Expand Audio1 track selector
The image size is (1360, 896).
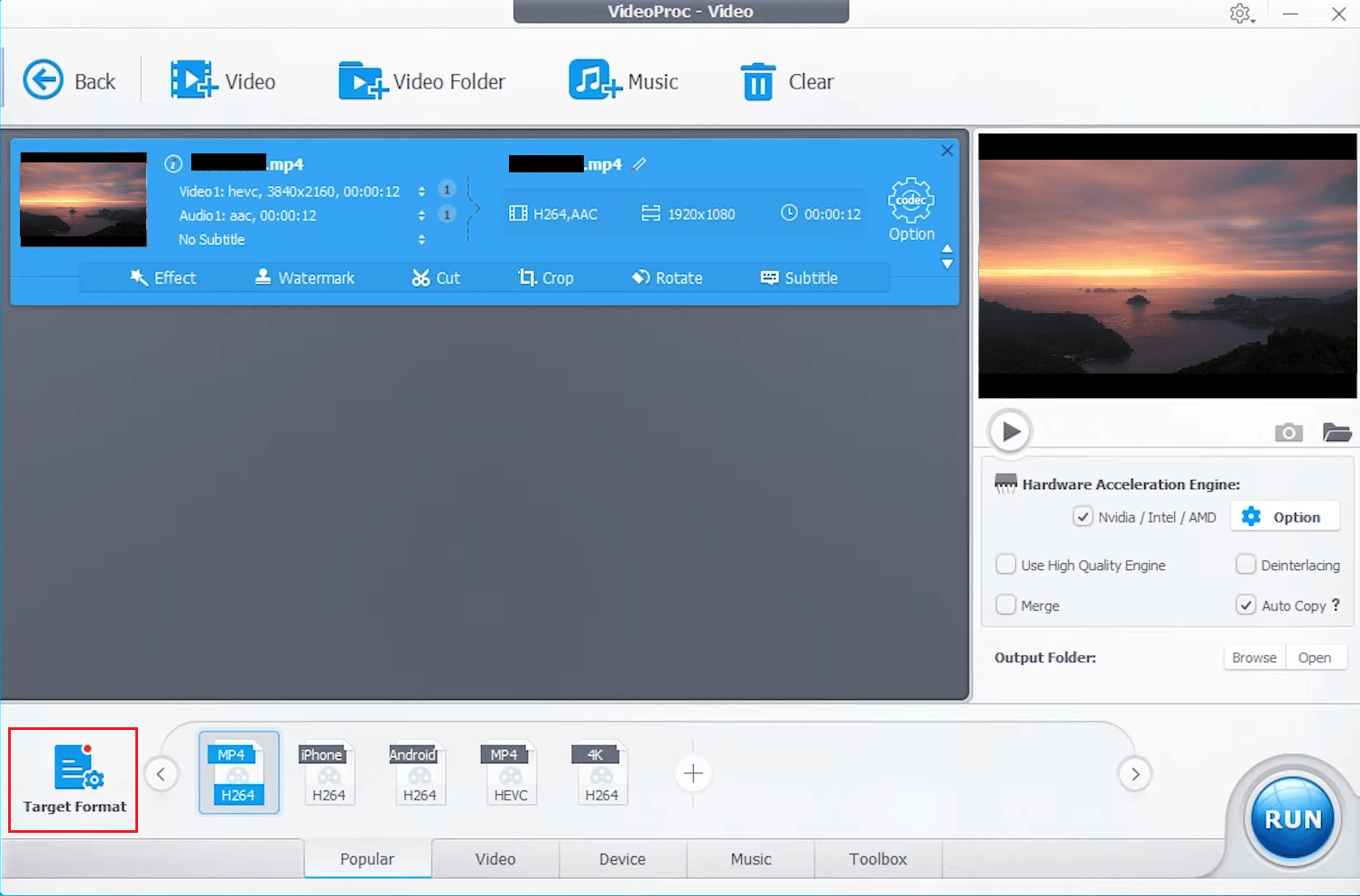(x=421, y=216)
